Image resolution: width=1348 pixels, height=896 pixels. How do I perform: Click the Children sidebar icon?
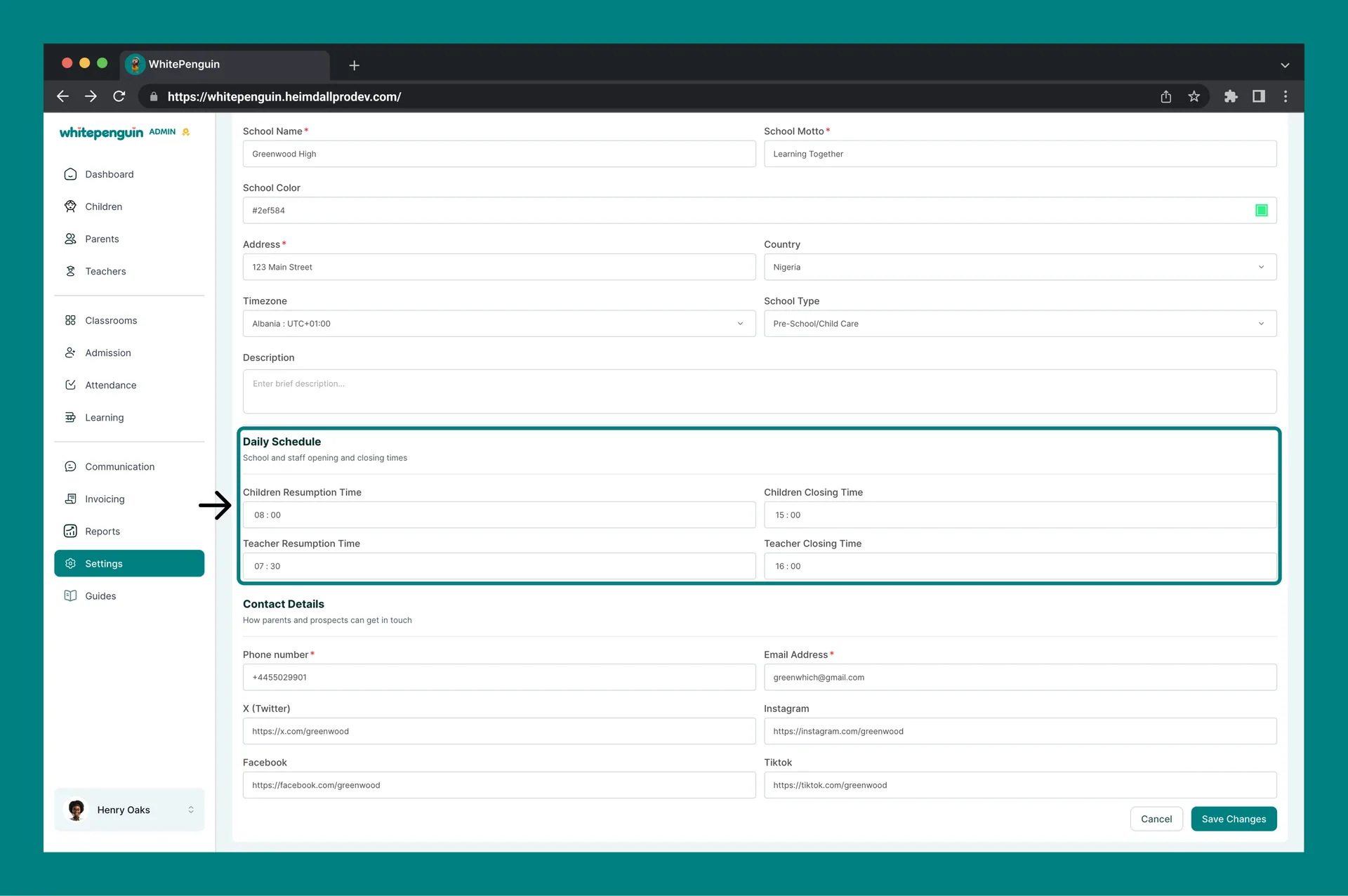(x=70, y=206)
